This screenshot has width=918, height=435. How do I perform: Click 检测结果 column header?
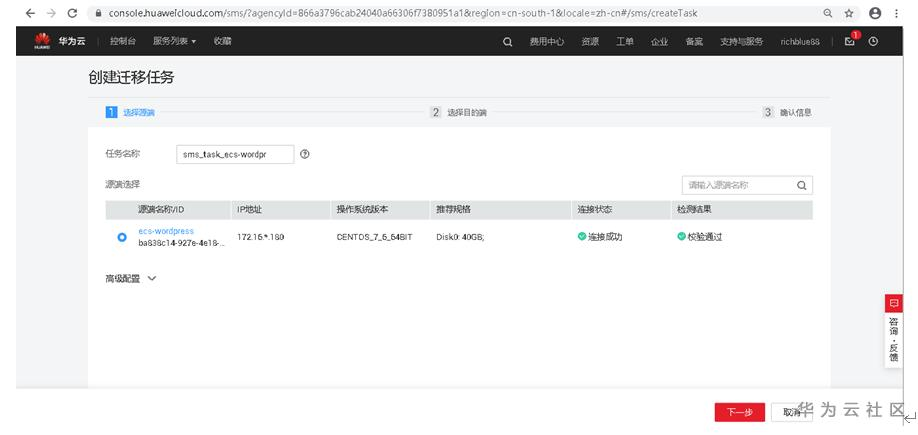pos(694,210)
